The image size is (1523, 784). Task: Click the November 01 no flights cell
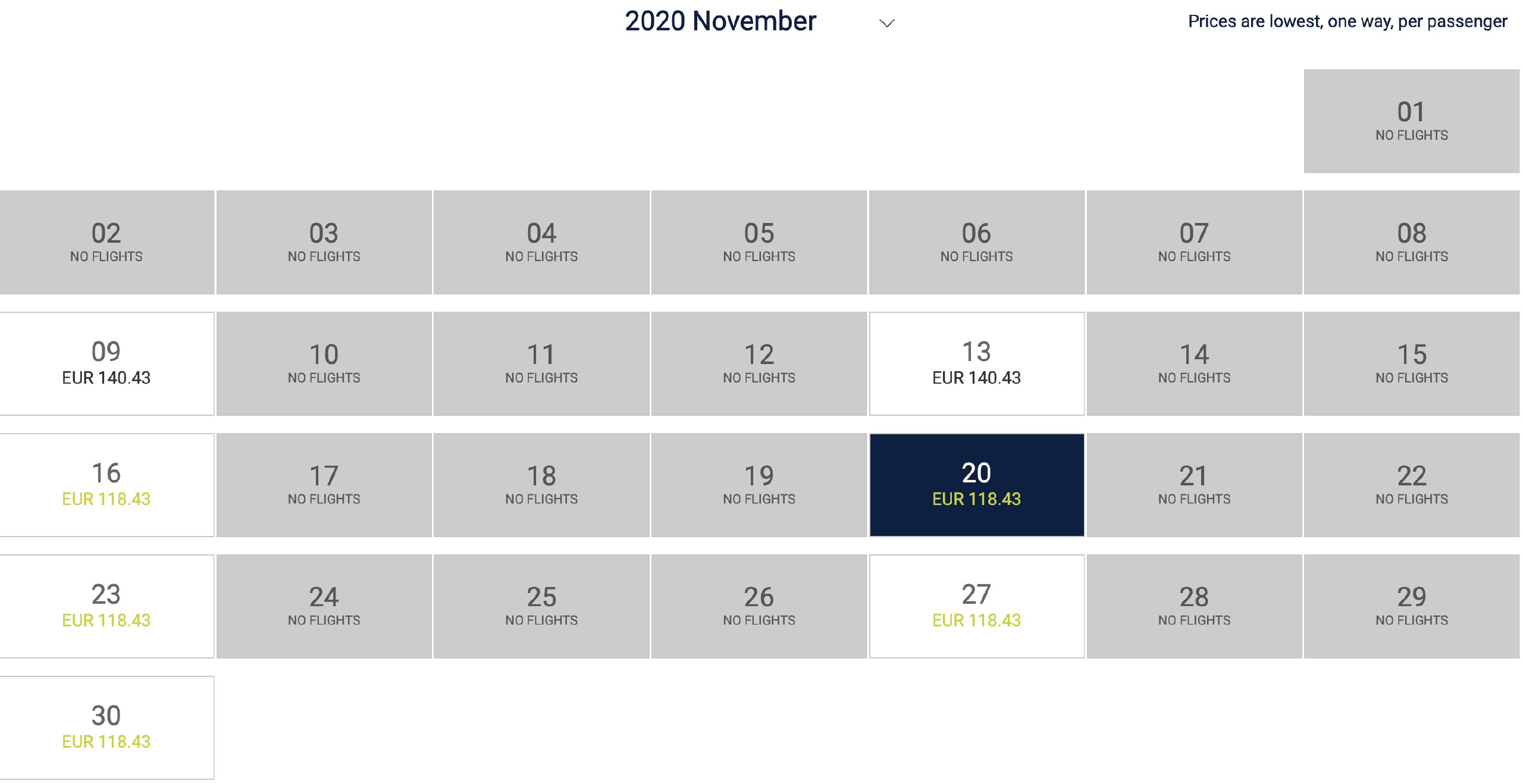point(1412,121)
